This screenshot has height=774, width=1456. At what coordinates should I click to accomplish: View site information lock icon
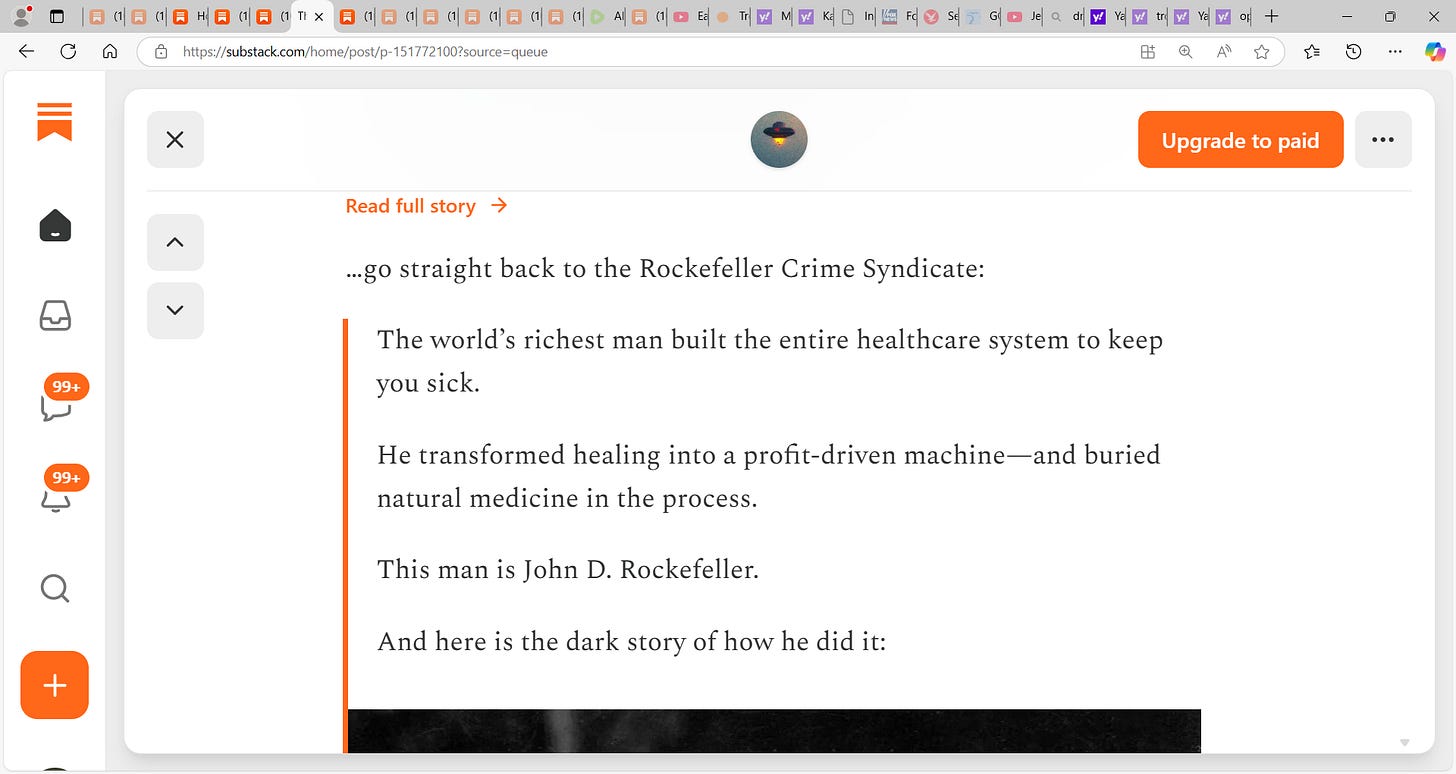click(160, 52)
